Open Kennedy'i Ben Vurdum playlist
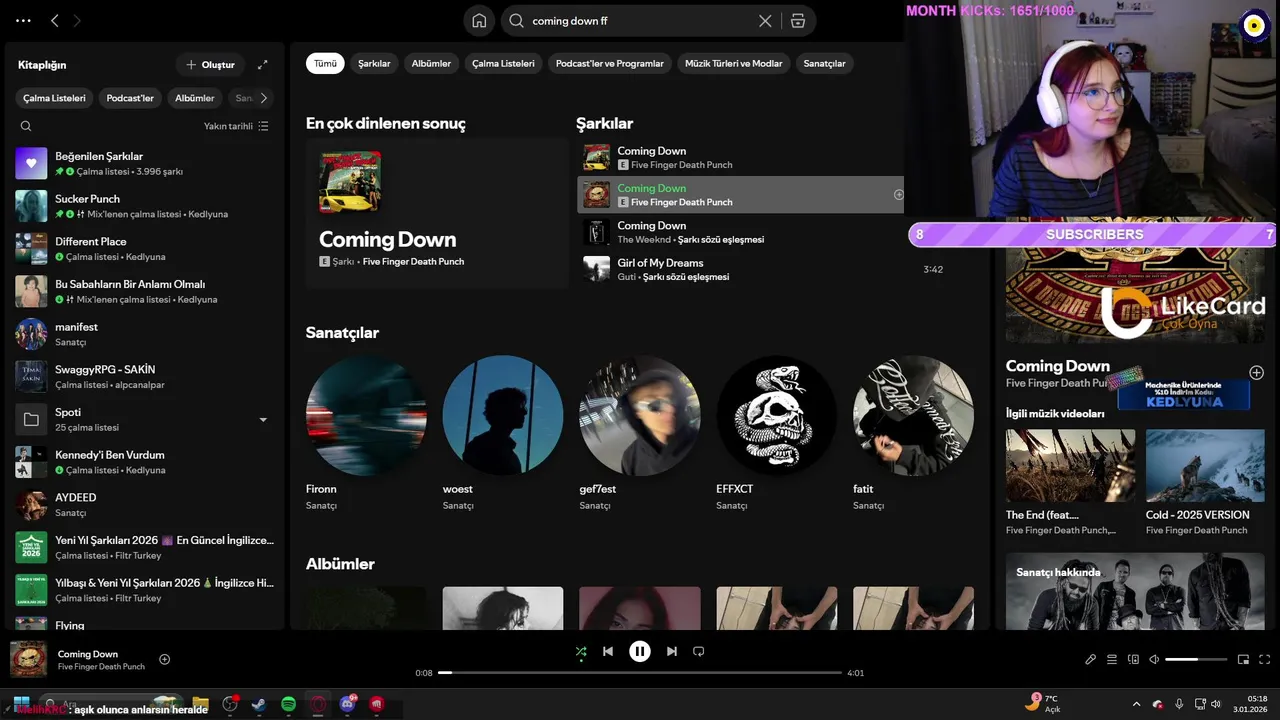1280x720 pixels. point(144,462)
